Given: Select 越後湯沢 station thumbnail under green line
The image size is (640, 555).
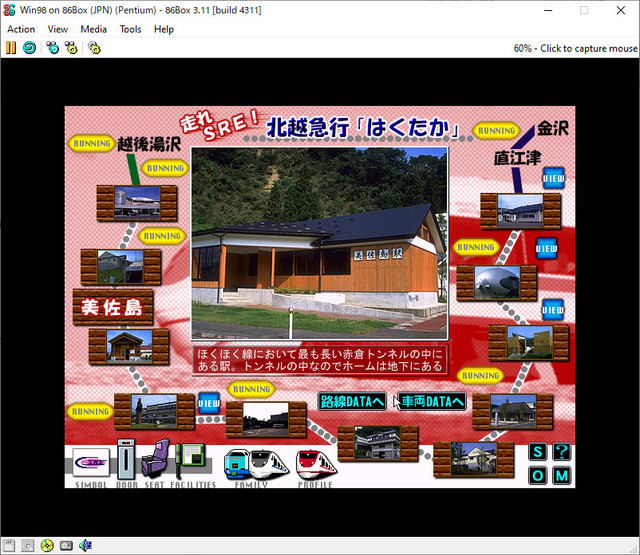Looking at the screenshot, I should 137,203.
